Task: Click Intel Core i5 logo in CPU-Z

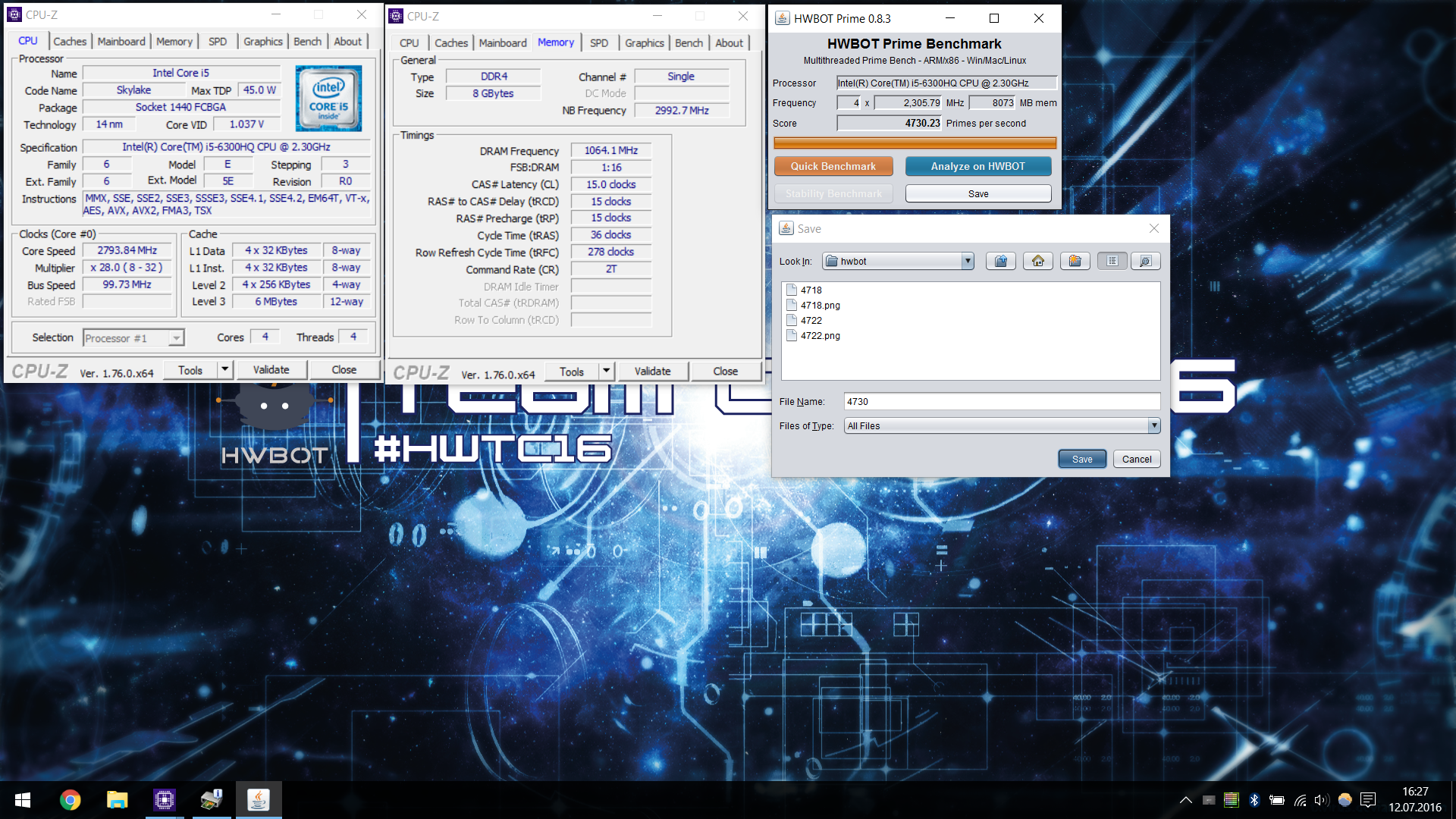Action: pyautogui.click(x=328, y=98)
